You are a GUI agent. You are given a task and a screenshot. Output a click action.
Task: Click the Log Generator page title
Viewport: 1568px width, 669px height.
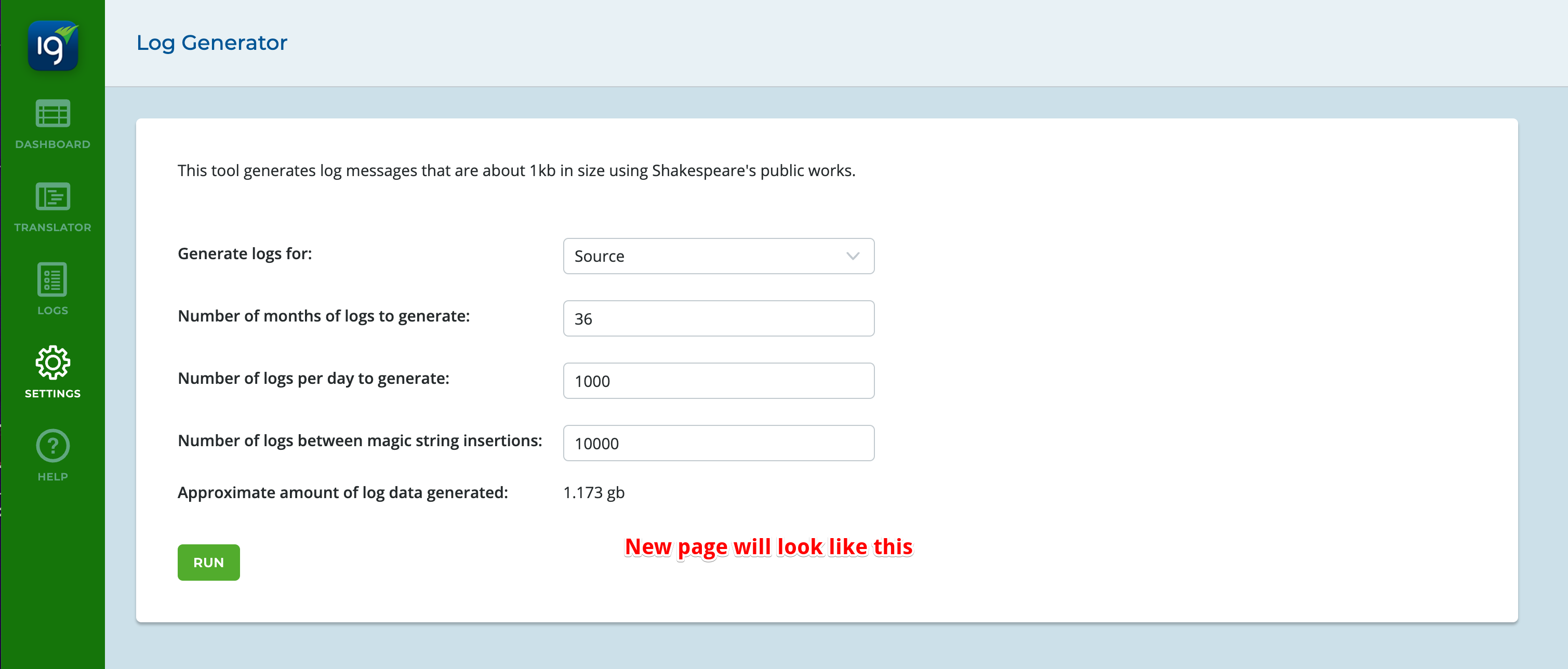click(211, 43)
